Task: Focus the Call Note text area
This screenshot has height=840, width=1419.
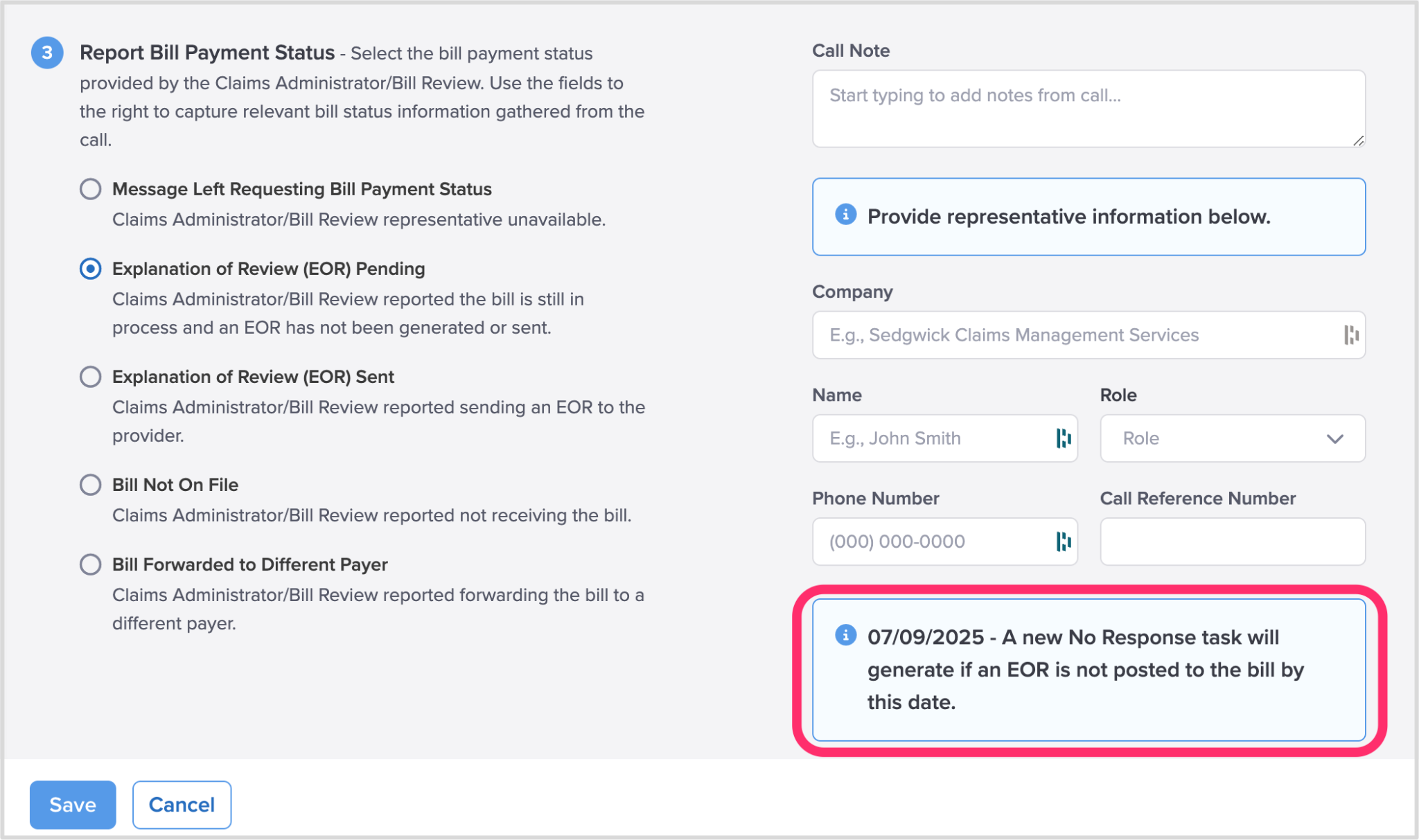Action: (x=1088, y=109)
